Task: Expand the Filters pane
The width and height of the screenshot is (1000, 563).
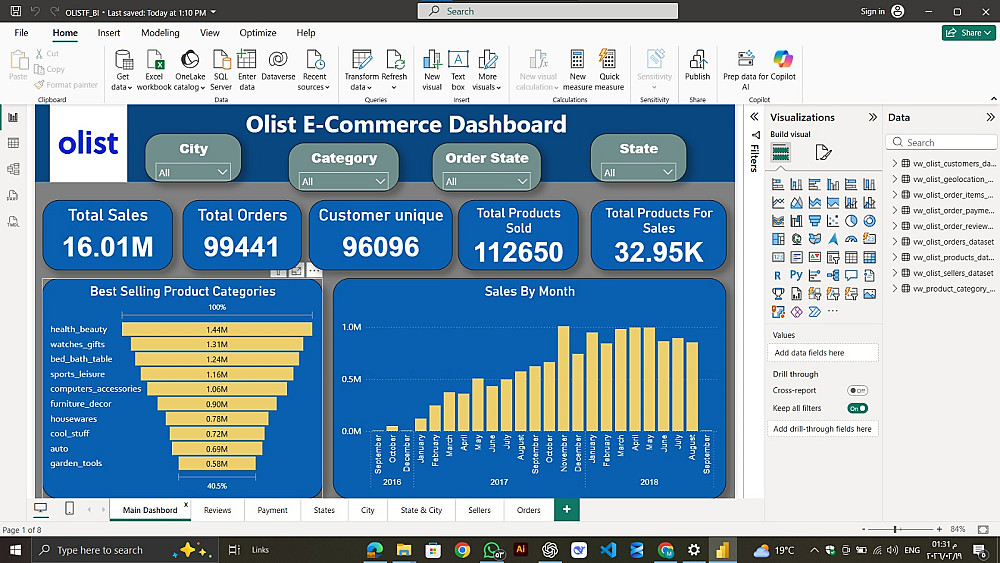Action: pos(754,117)
